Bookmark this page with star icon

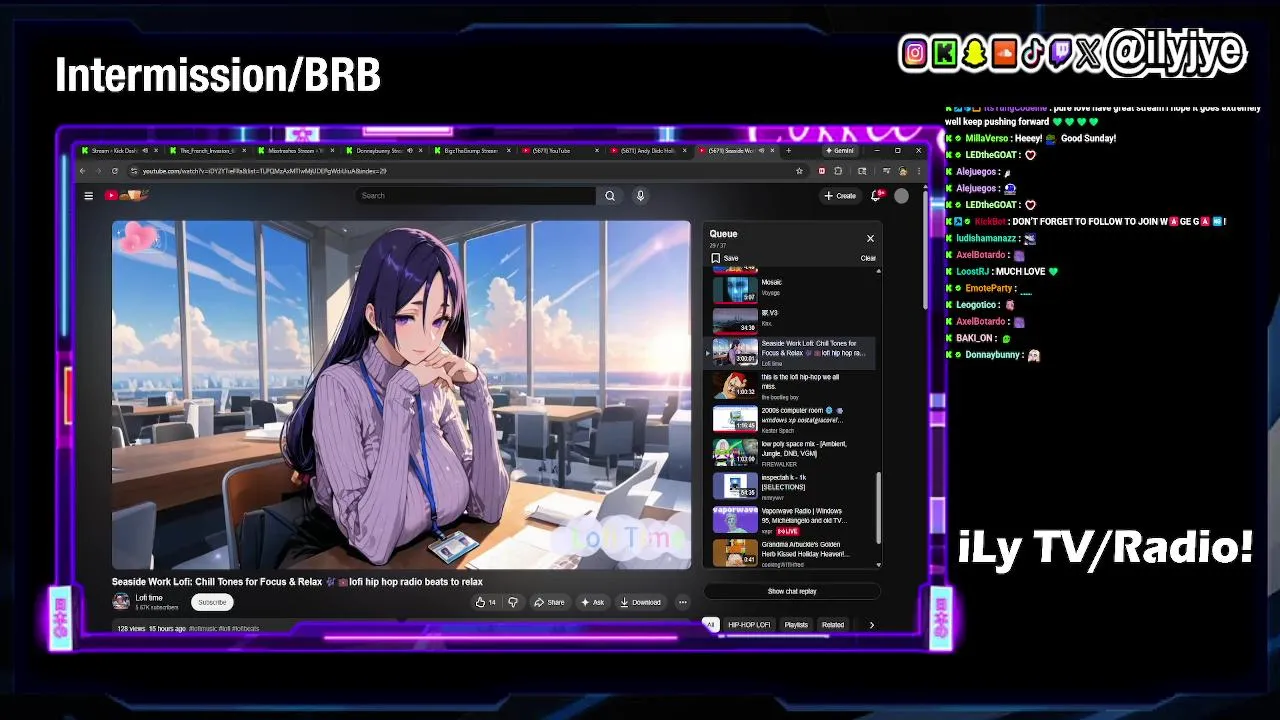(x=799, y=171)
